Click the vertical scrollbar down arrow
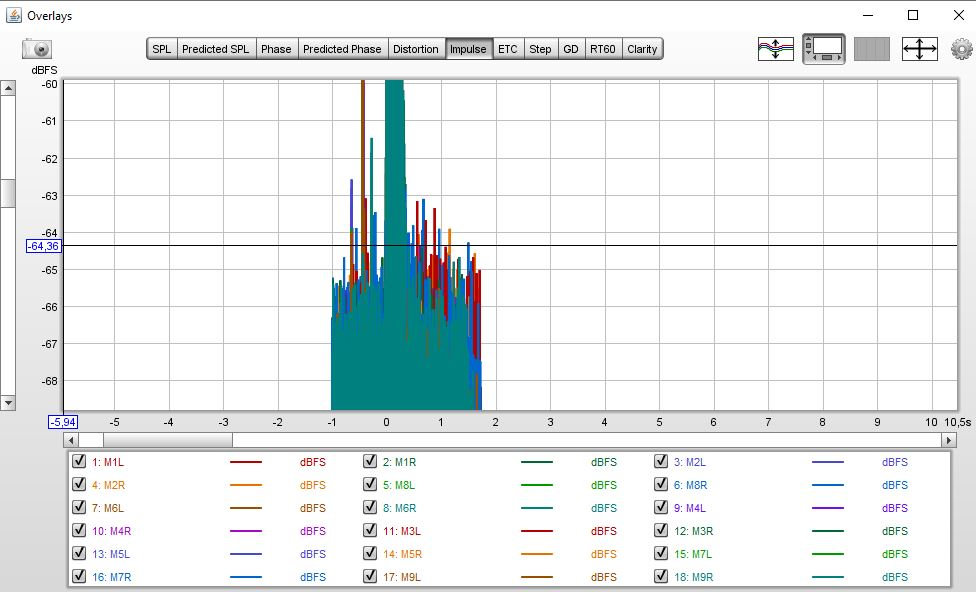Screen dimensions: 976x592 pos(8,403)
